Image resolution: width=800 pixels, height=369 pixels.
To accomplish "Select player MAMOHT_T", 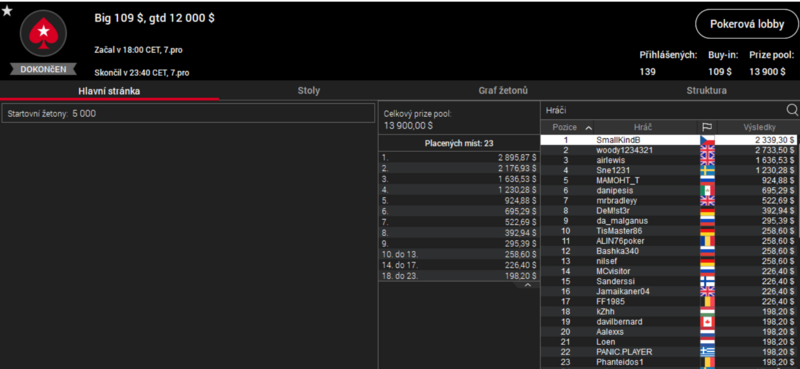I will (x=668, y=180).
